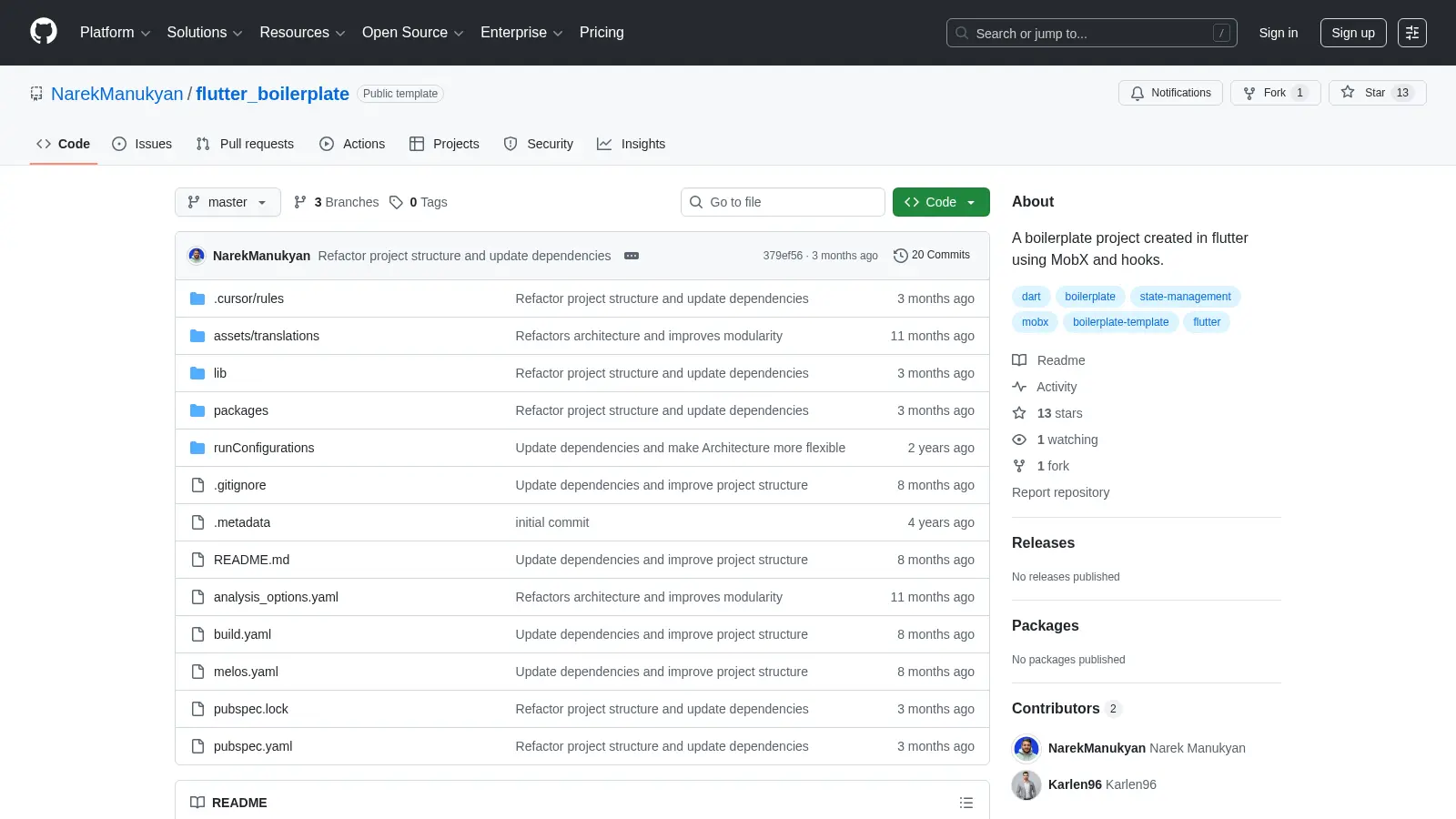Click NarekManukyan avatar in commit bar
1456x819 pixels.
click(197, 256)
